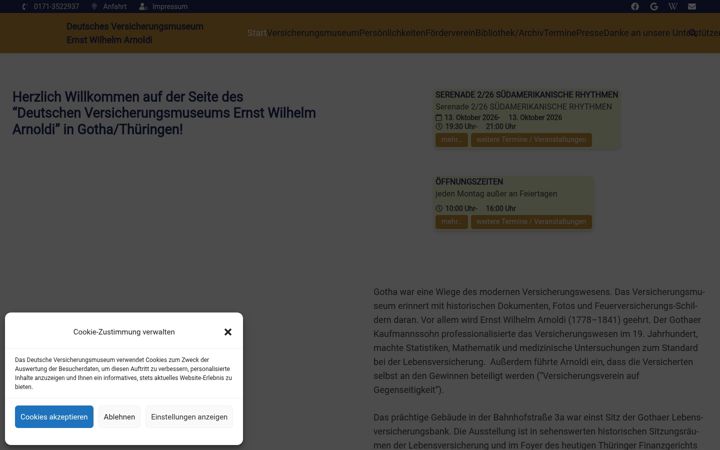The width and height of the screenshot is (720, 450).
Task: Click mehr button under Öffnungszeiten
Action: [x=451, y=221]
